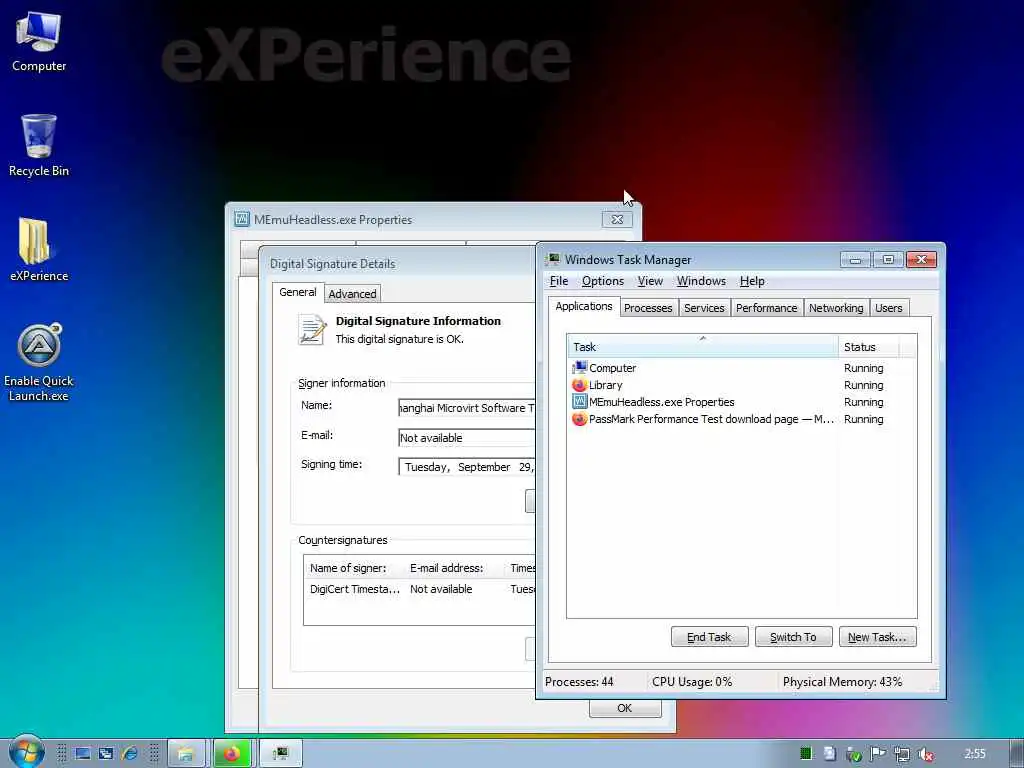Click the digital signature certificate icon
This screenshot has height=768, width=1024.
[312, 329]
